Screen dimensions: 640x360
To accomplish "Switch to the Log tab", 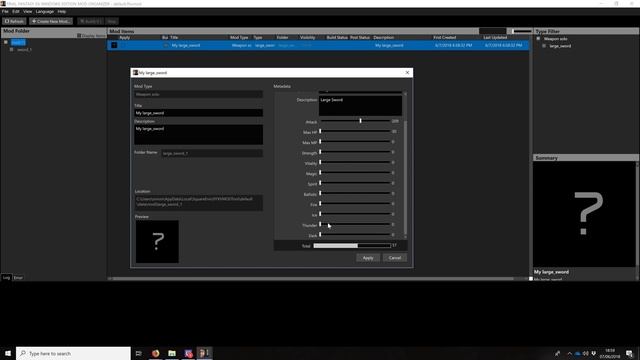I will pyautogui.click(x=6, y=278).
